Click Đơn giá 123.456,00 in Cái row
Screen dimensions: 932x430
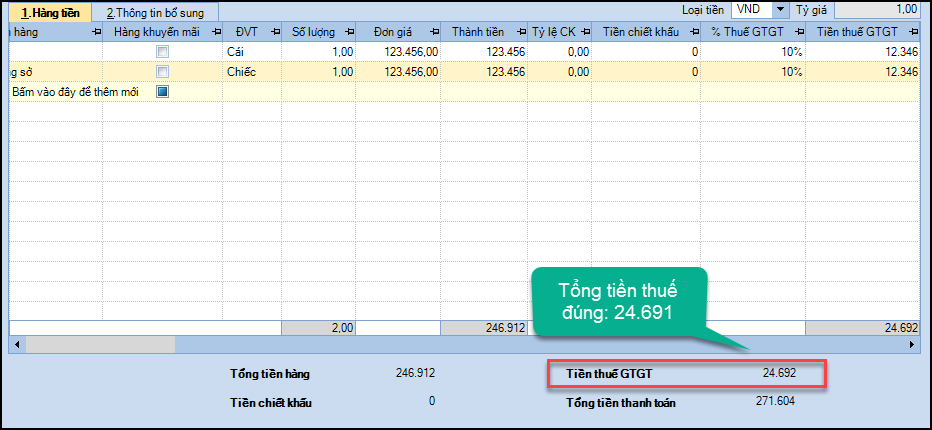click(398, 52)
